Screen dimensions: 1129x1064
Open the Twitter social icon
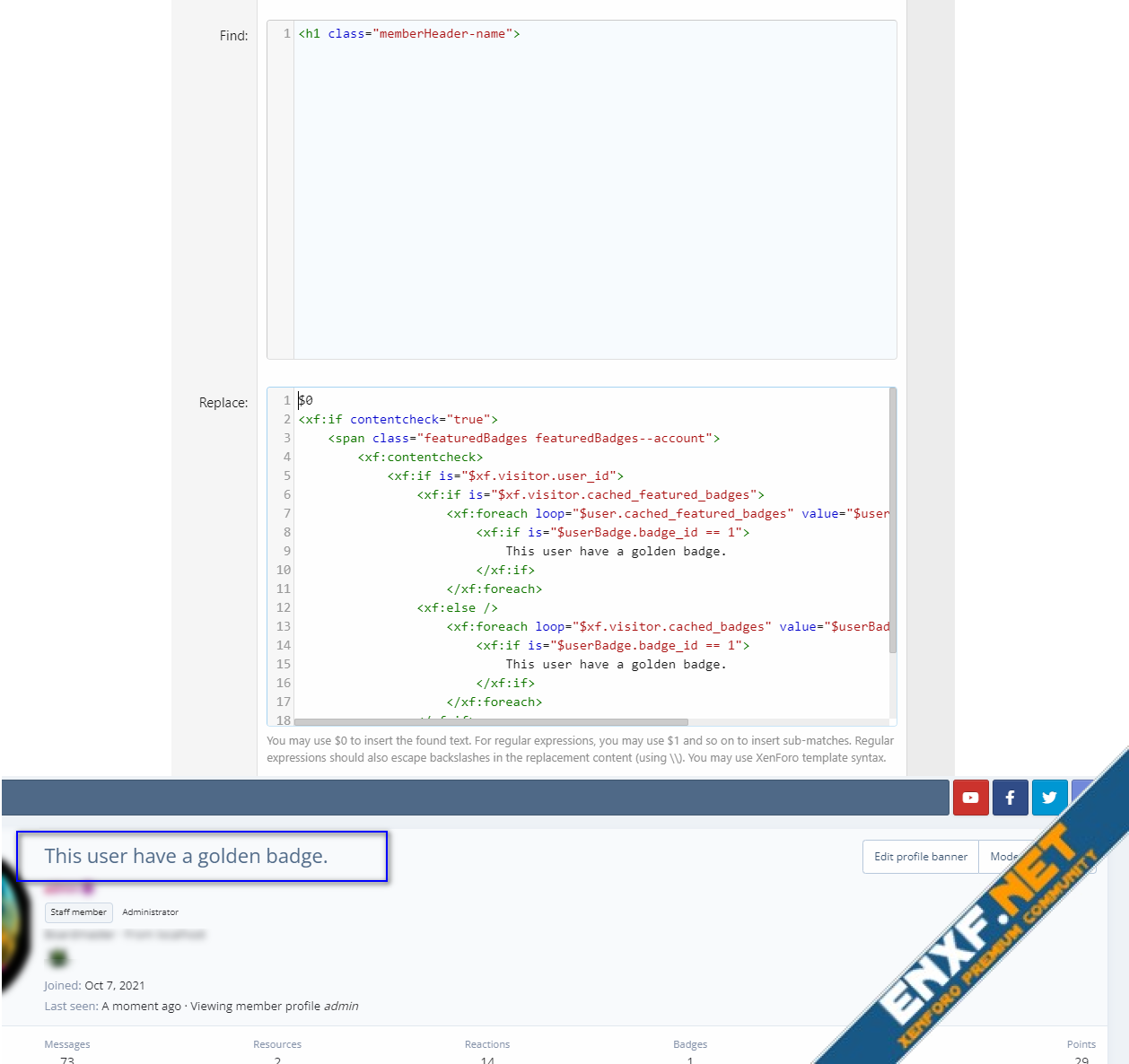[1049, 798]
